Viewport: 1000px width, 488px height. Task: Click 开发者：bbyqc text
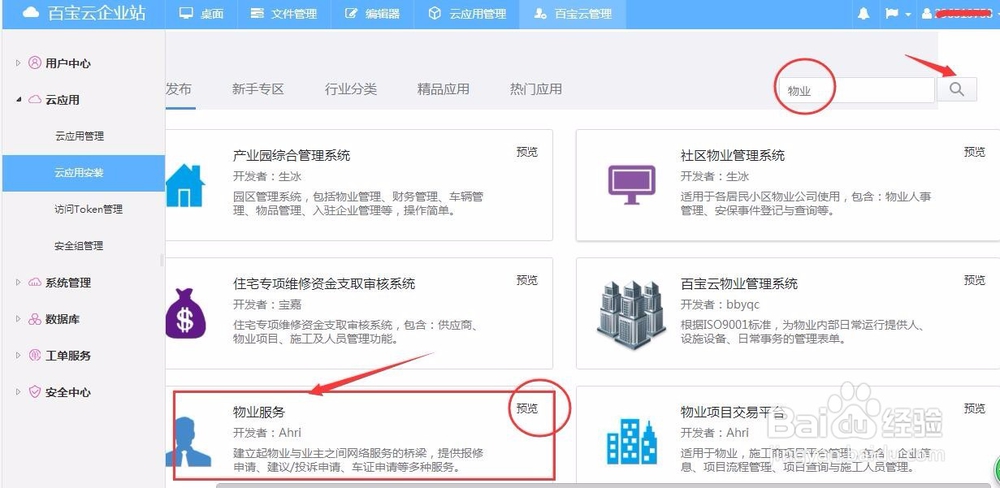[x=719, y=304]
